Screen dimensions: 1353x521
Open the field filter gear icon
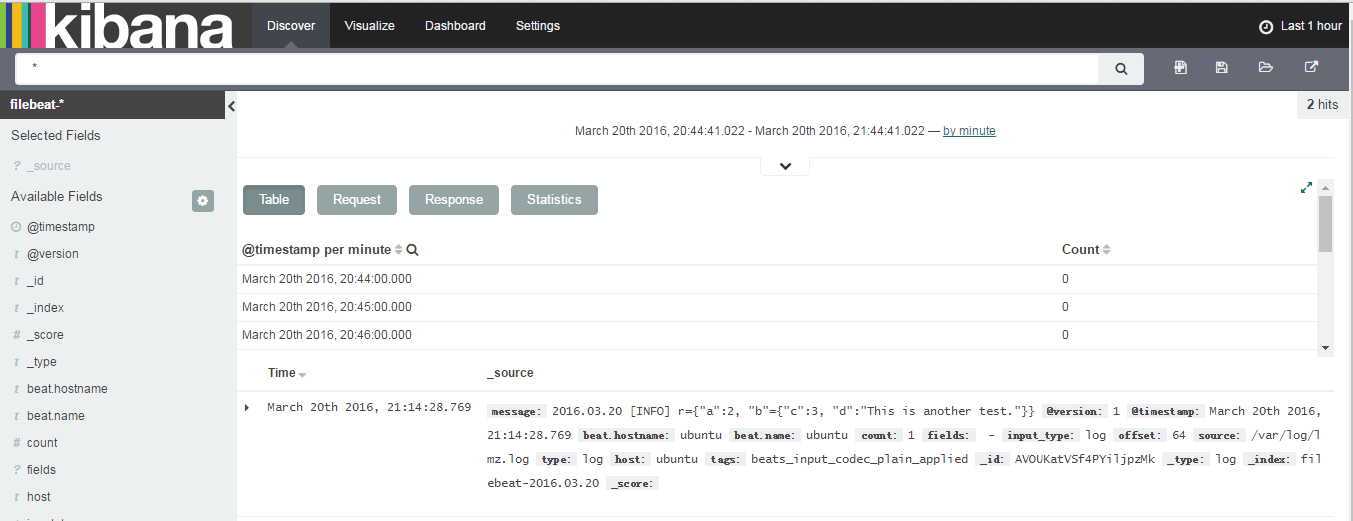coord(203,201)
